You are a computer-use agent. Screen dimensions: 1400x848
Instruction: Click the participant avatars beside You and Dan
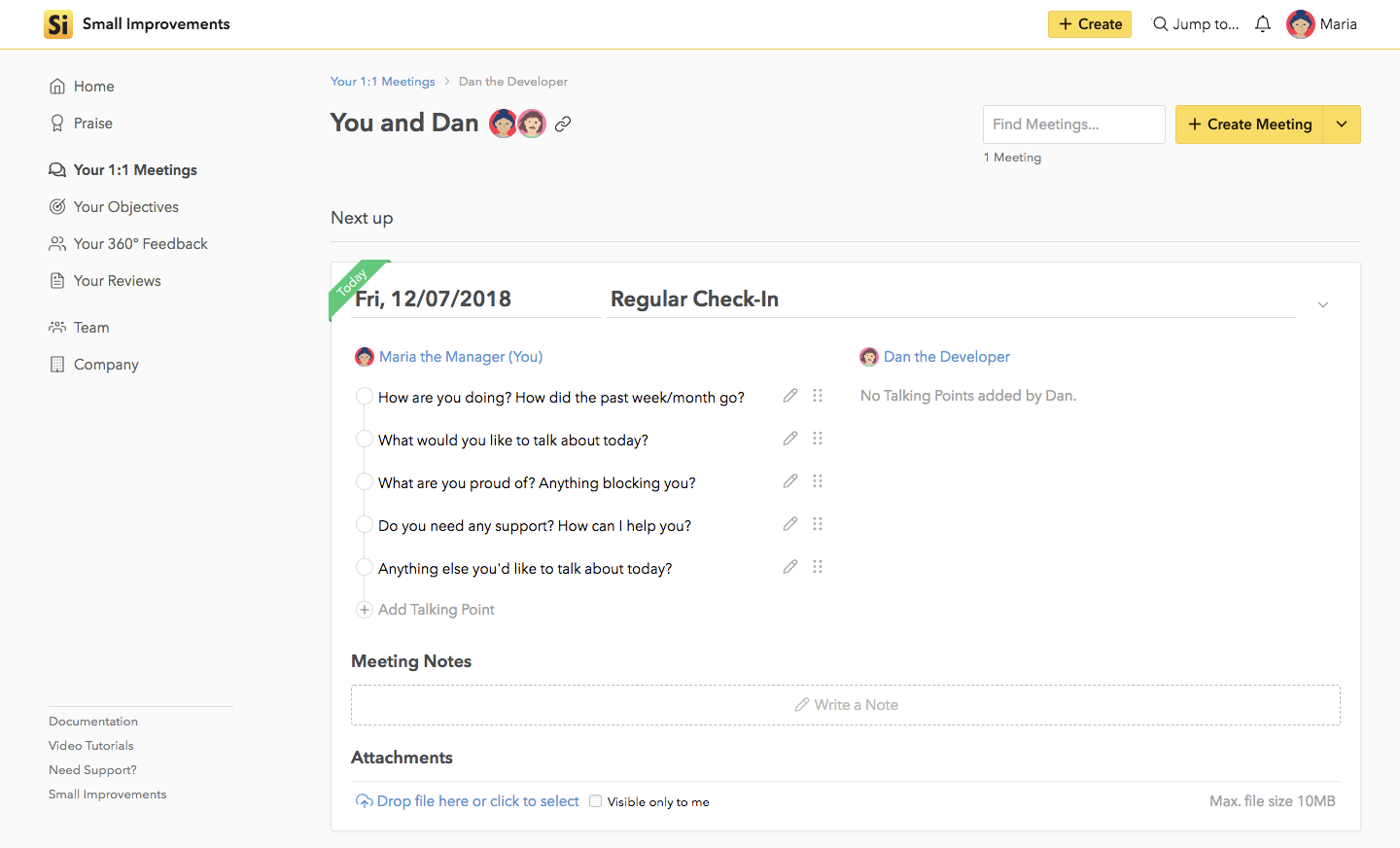tap(517, 124)
